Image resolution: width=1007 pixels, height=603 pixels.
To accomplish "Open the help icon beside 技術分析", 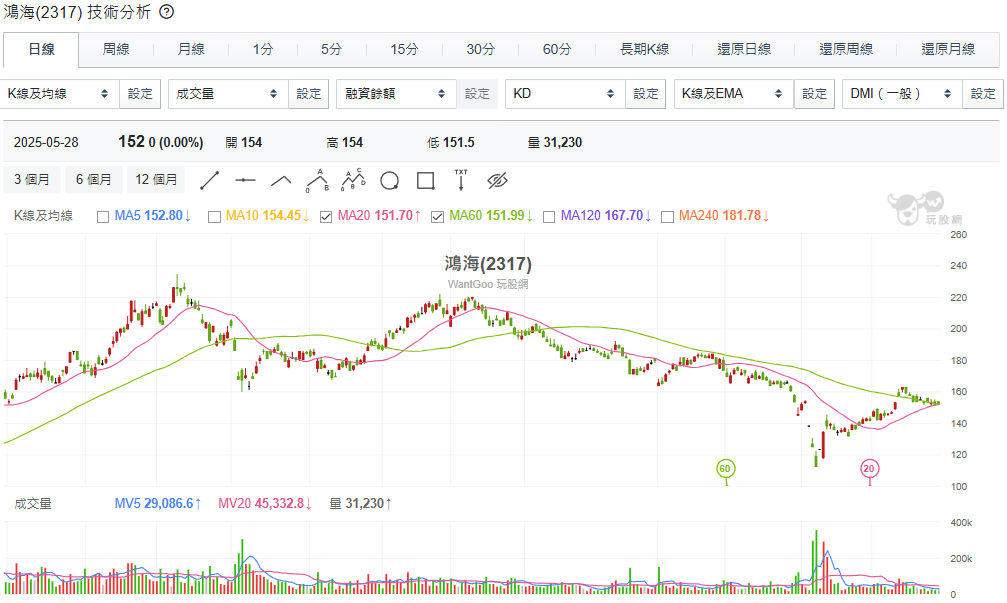I will pos(167,12).
